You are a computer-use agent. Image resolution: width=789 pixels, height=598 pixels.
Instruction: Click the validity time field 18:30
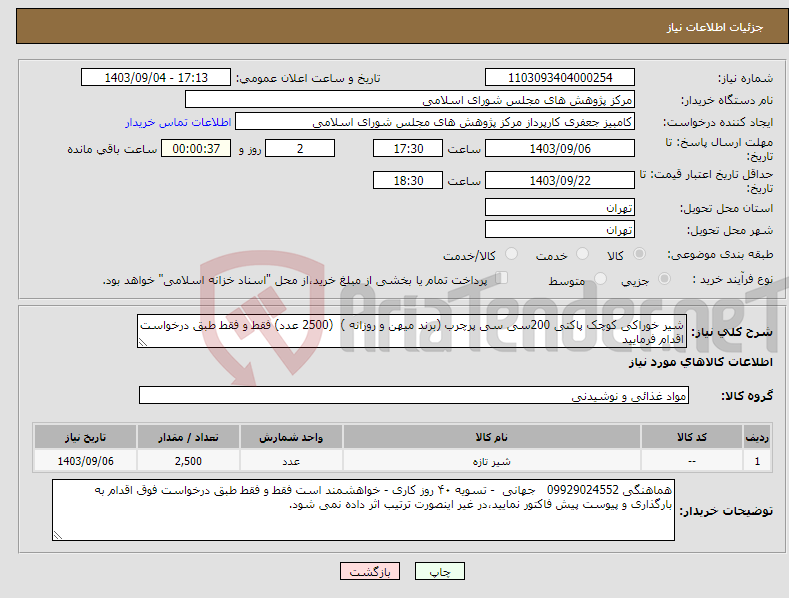408,180
